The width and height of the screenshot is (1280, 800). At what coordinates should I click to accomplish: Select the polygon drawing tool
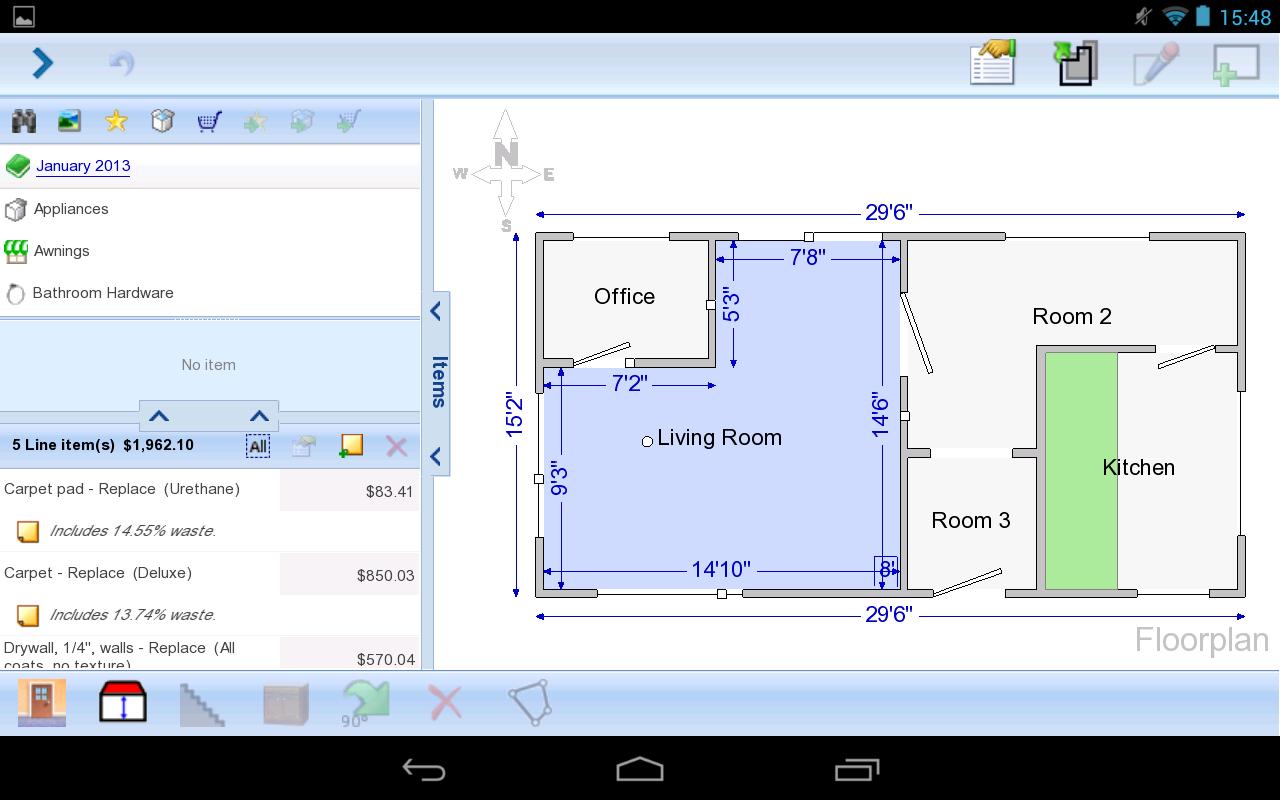coord(529,703)
